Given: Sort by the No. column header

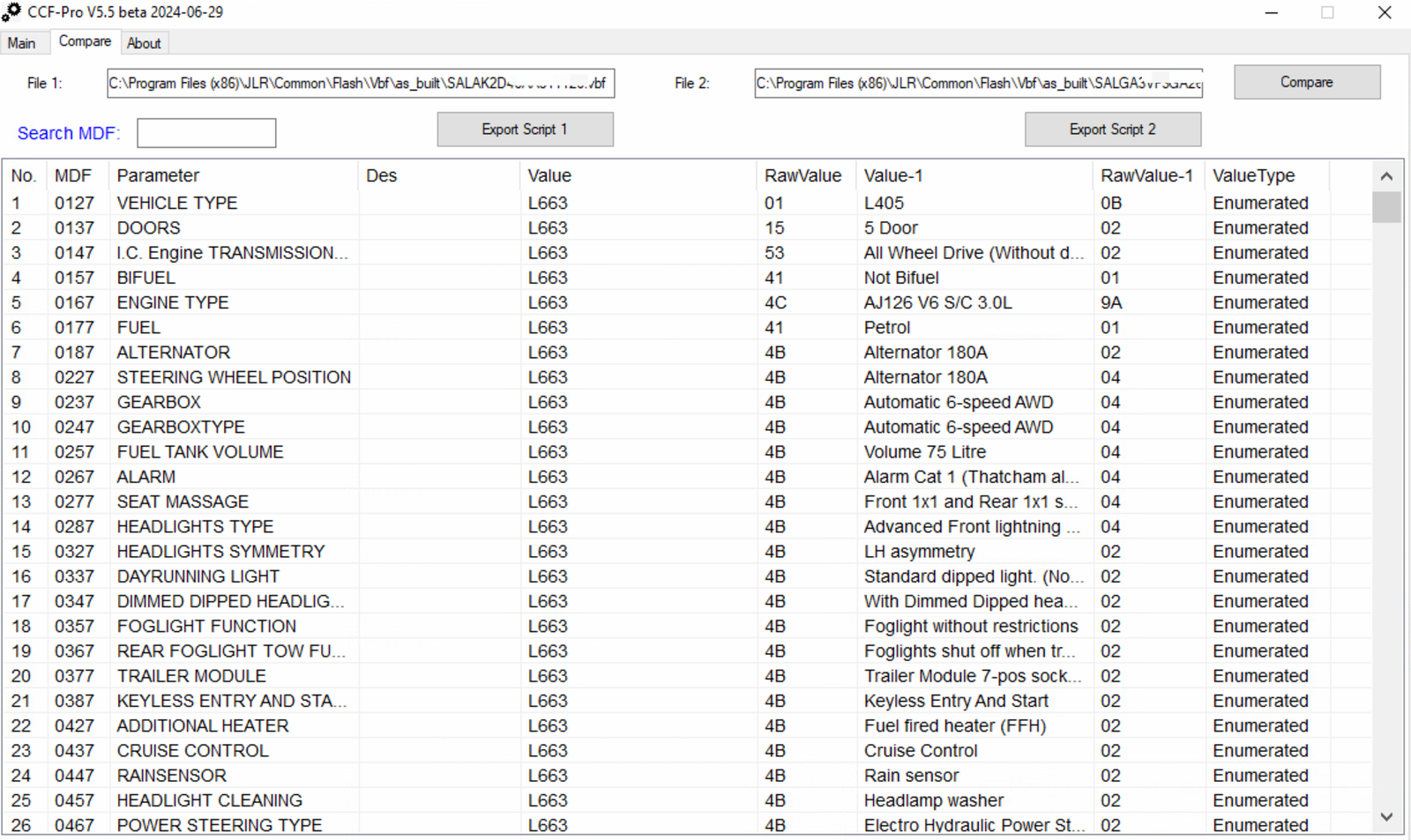Looking at the screenshot, I should coord(24,175).
